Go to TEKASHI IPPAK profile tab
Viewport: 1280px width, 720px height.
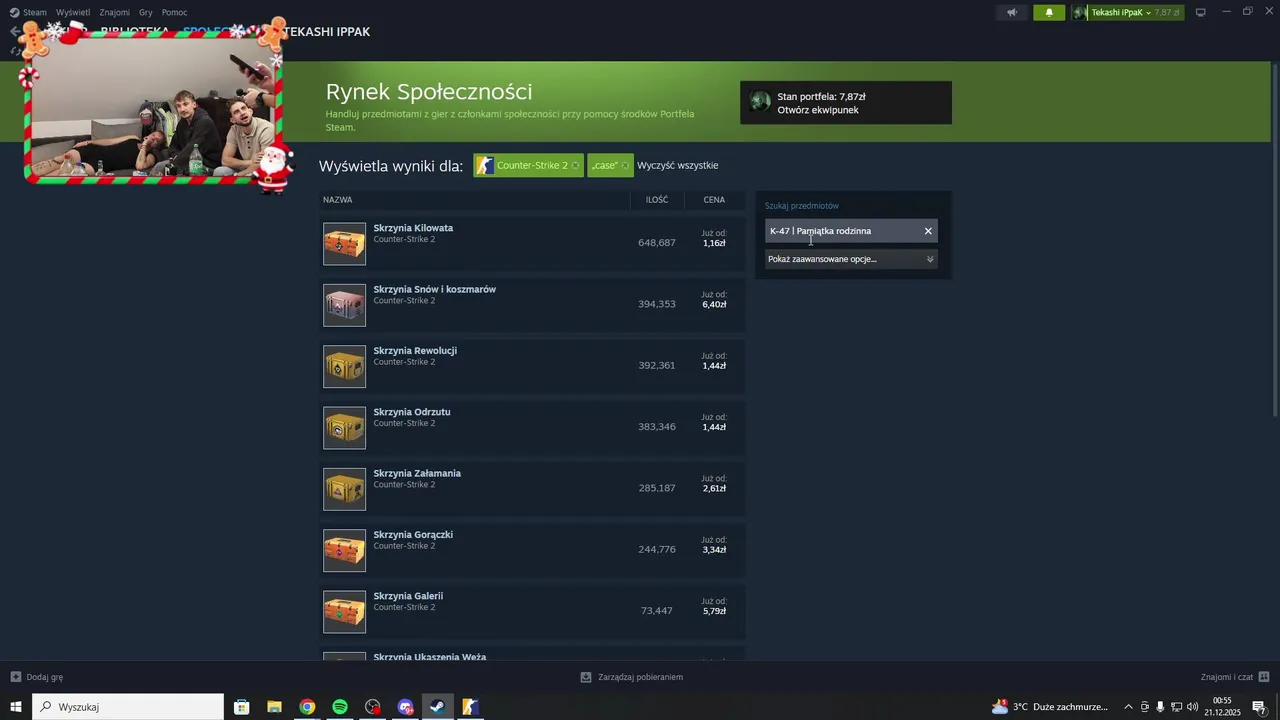pos(327,32)
